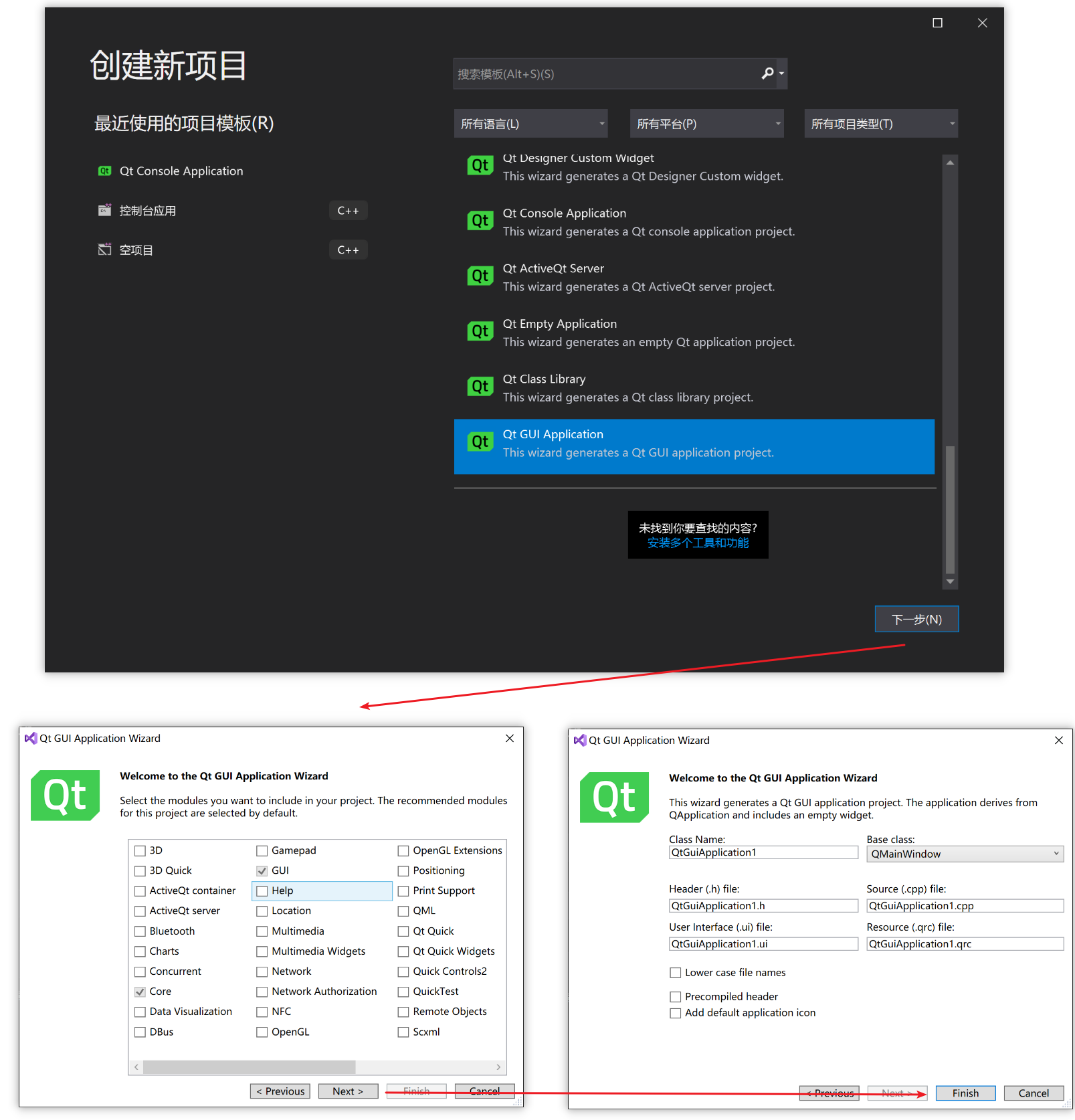The height and width of the screenshot is (1120, 1075).
Task: Click the Qt icon beside Qt Console Application template
Action: coord(480,221)
